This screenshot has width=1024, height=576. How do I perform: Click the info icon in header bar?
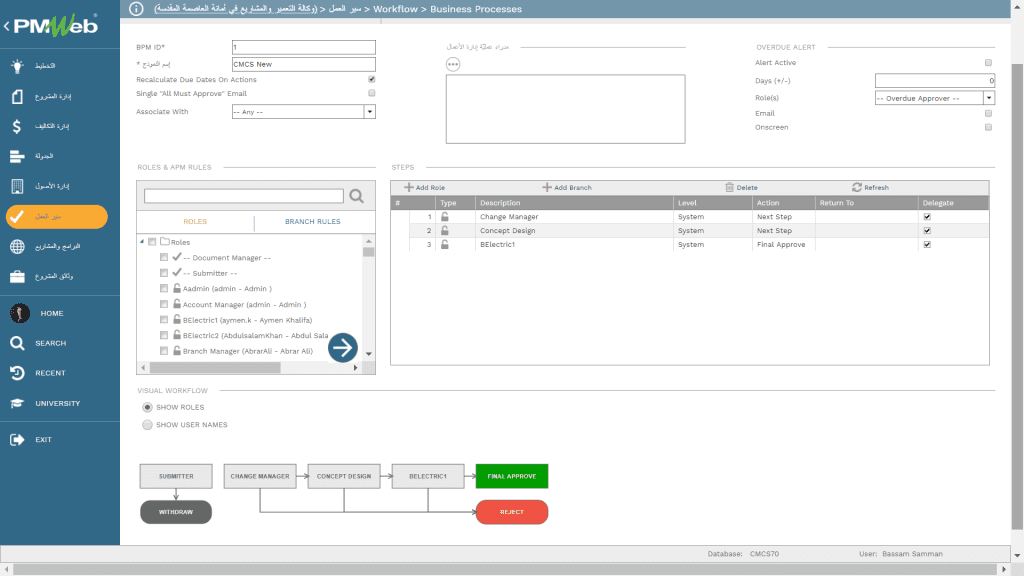[x=136, y=8]
